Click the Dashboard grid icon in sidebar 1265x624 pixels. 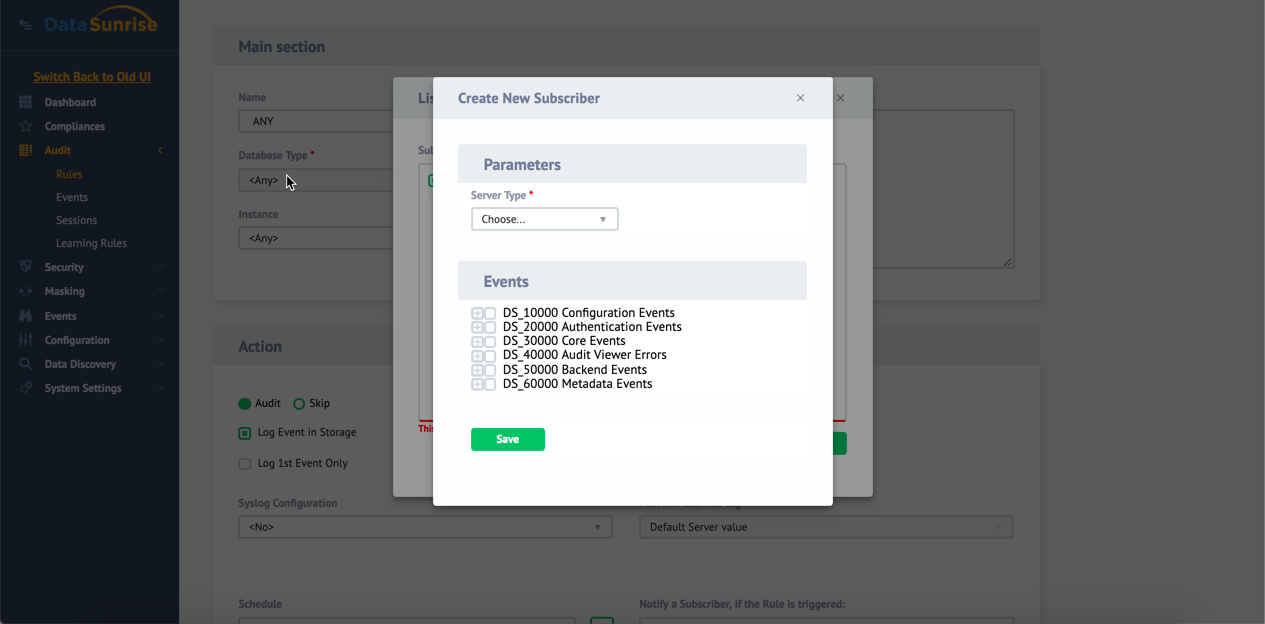tap(26, 102)
